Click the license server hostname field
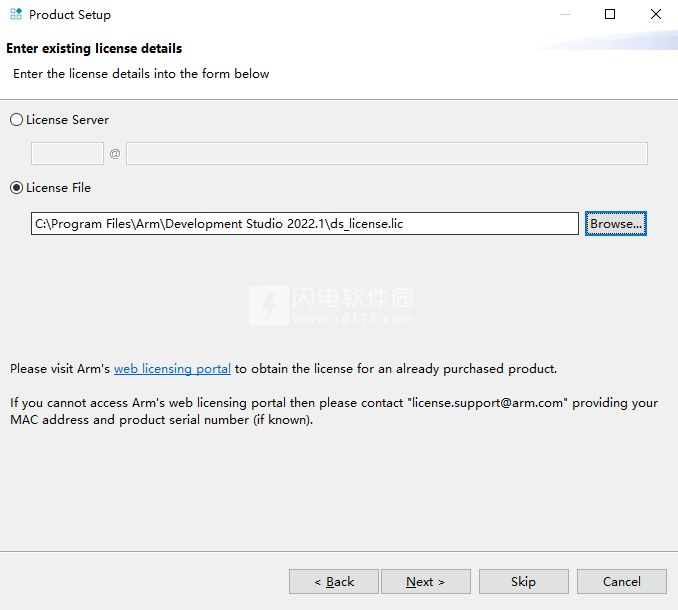Screen dimensions: 678x610 coord(387,153)
